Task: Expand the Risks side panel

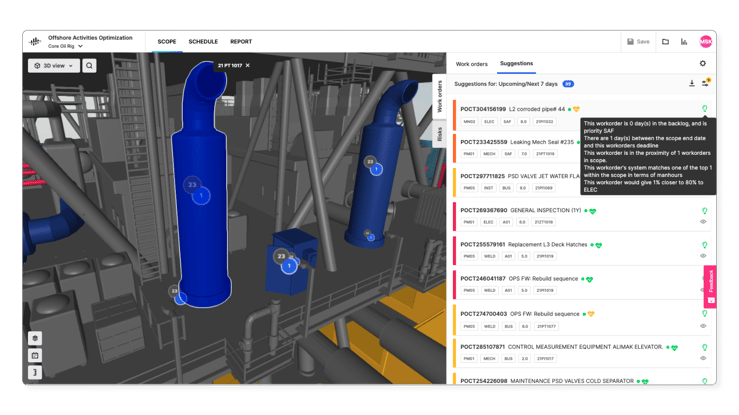Action: [438, 134]
